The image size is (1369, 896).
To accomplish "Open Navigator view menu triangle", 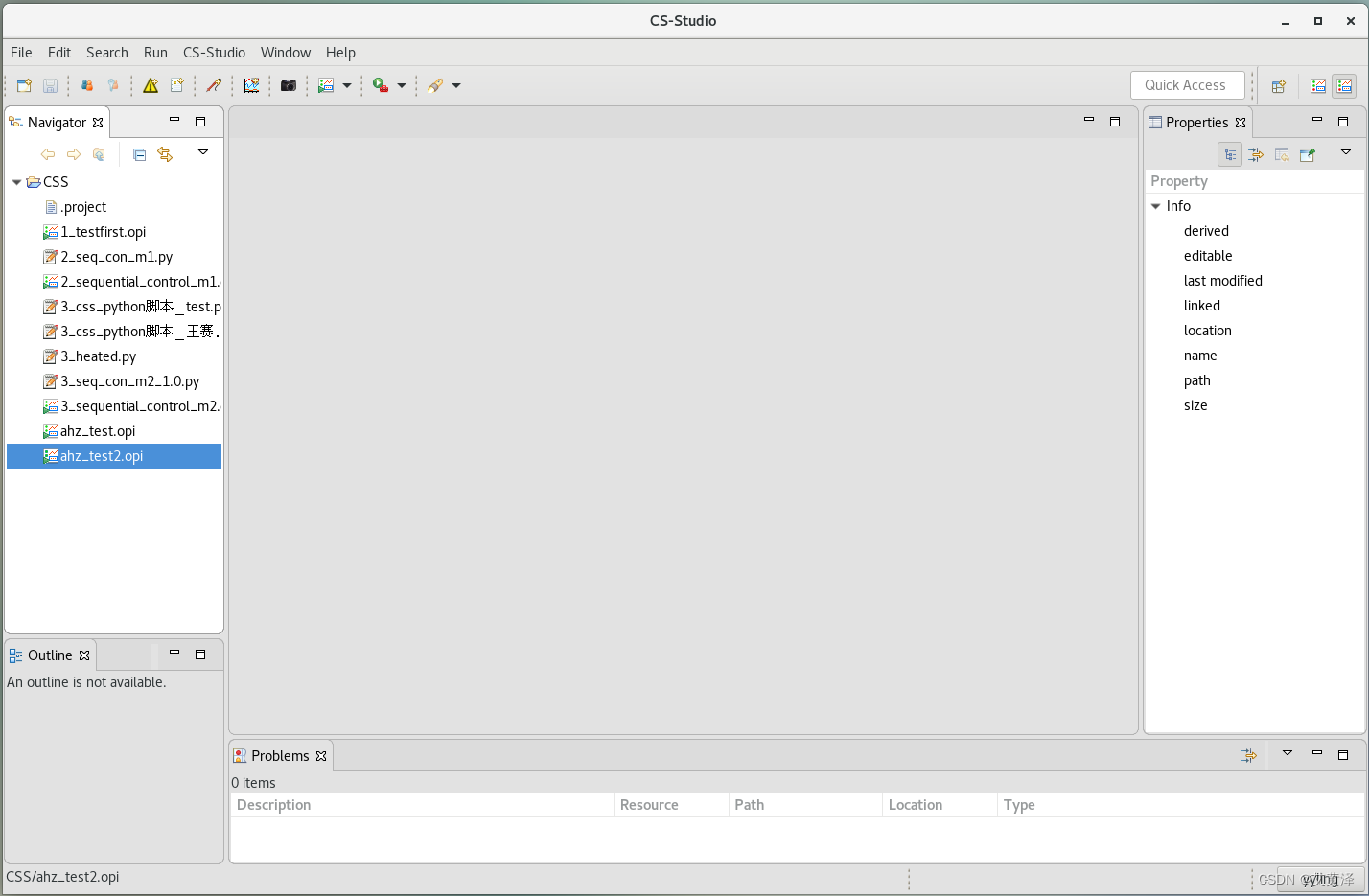I will pyautogui.click(x=203, y=152).
